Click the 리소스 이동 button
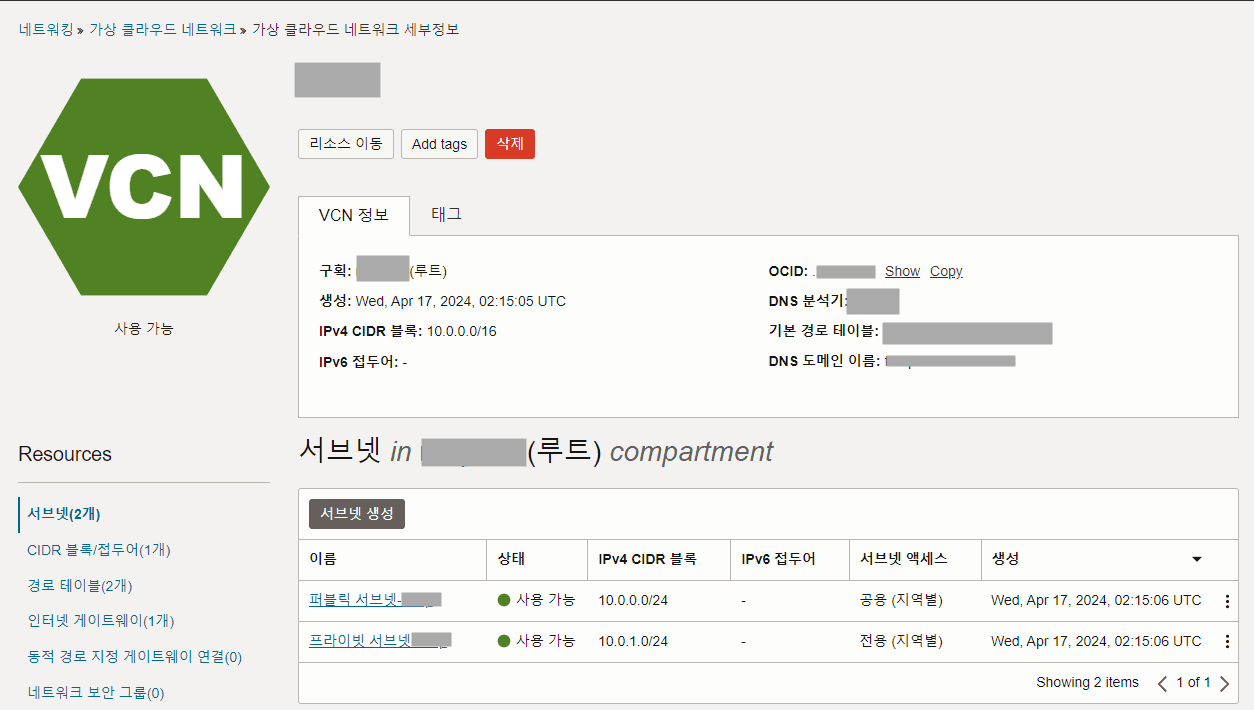Screen dimensions: 1254x710 click(x=346, y=144)
